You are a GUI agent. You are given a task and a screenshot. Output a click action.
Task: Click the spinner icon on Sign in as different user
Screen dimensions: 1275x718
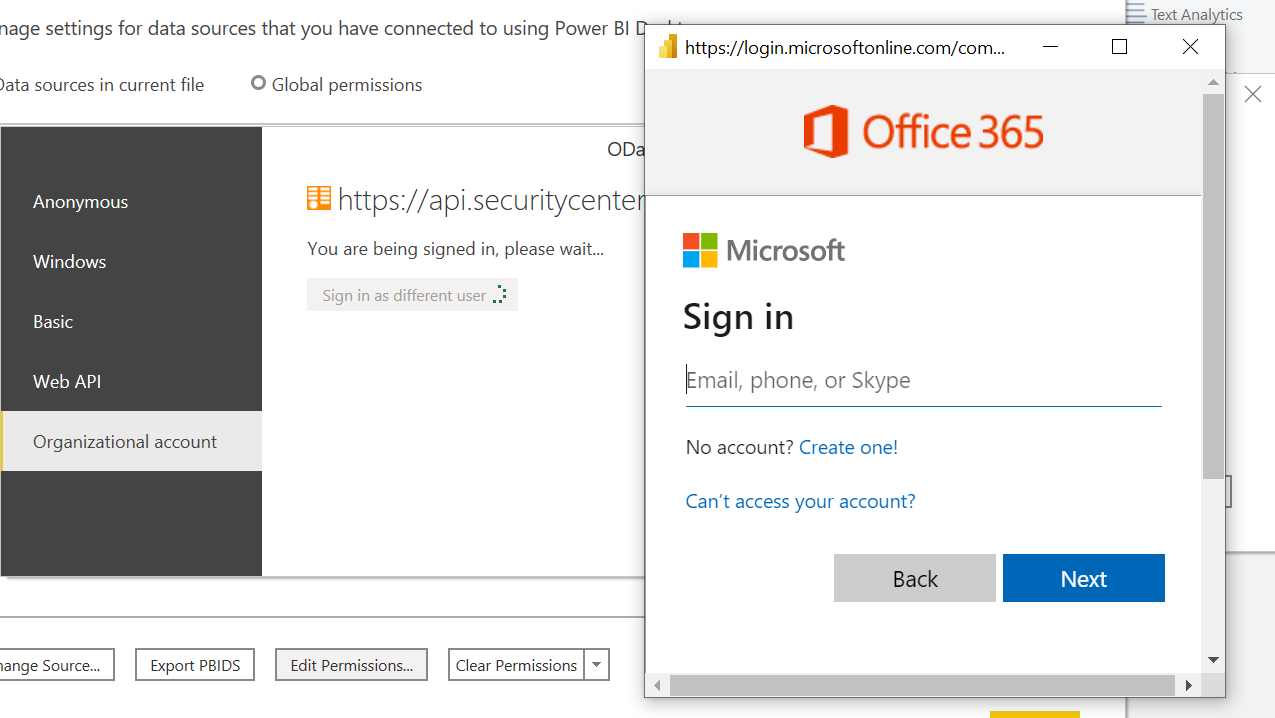point(501,294)
